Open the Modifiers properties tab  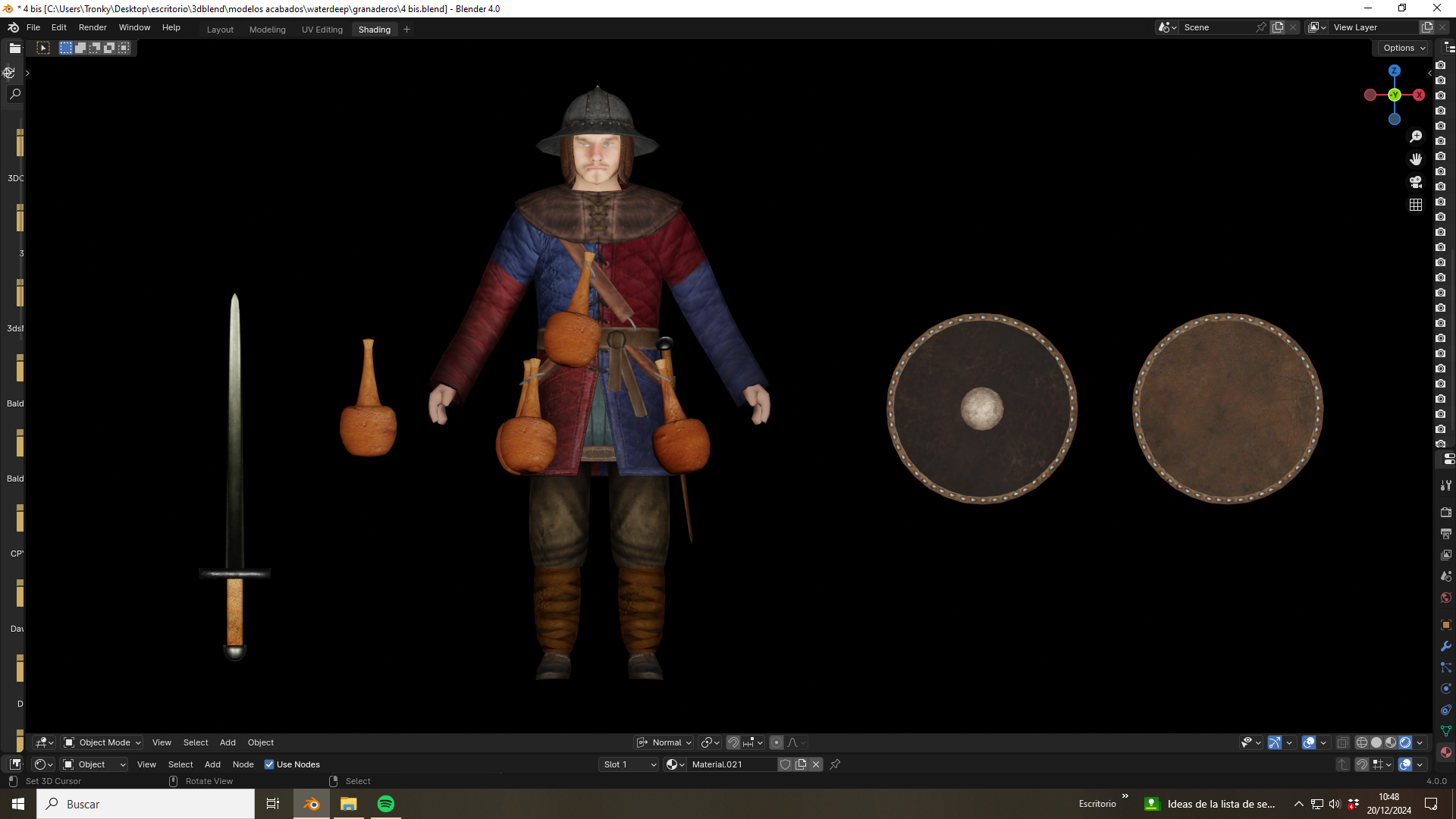1445,646
